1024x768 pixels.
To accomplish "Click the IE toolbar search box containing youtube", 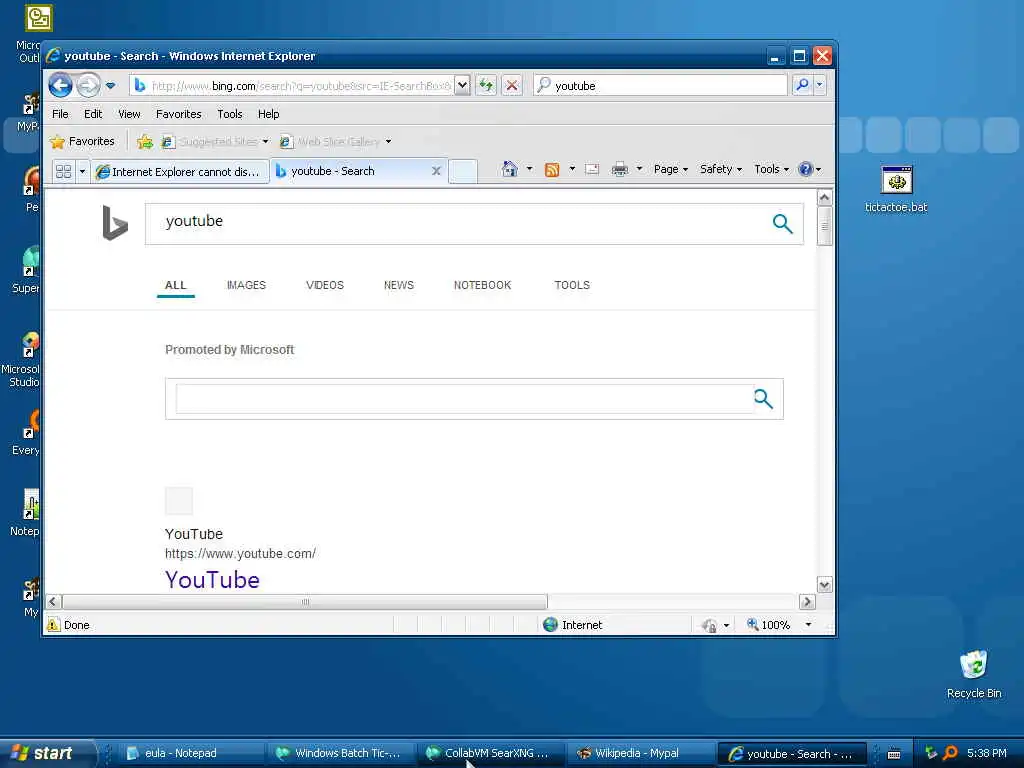I will [660, 86].
